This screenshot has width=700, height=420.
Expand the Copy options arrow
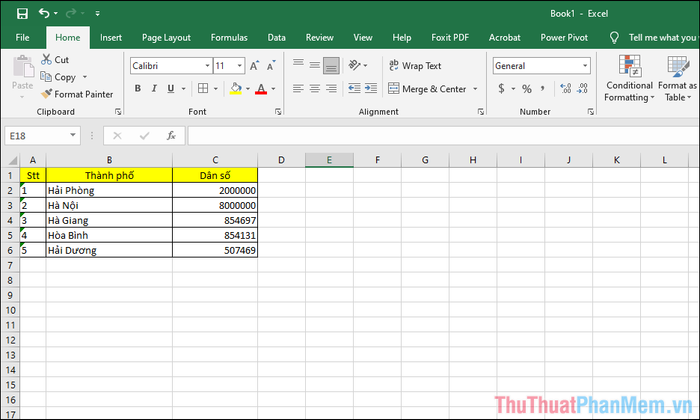click(x=85, y=77)
